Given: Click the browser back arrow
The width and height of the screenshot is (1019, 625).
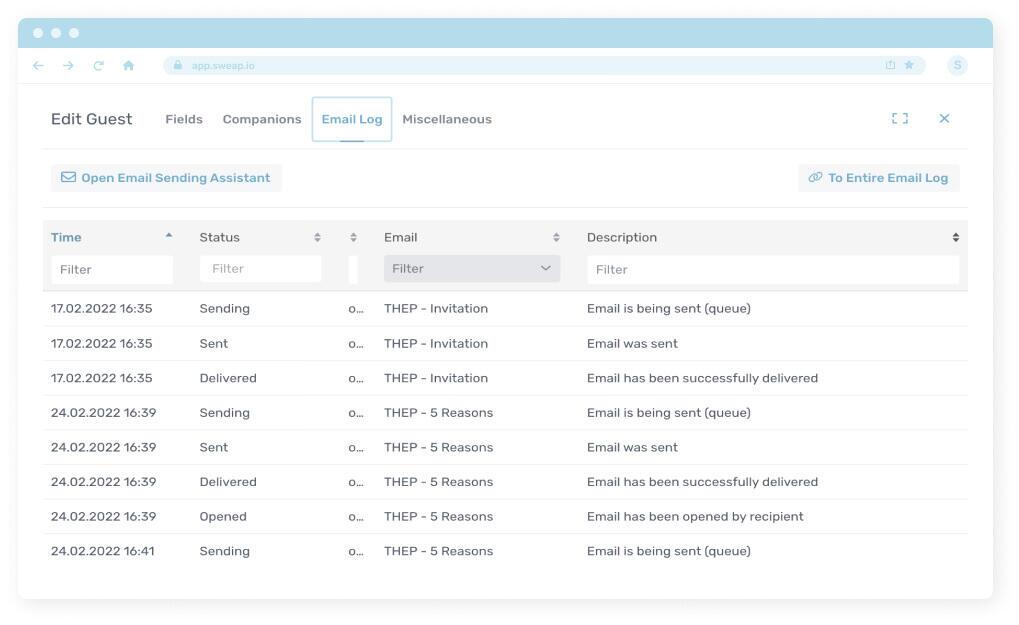Looking at the screenshot, I should click(x=38, y=66).
